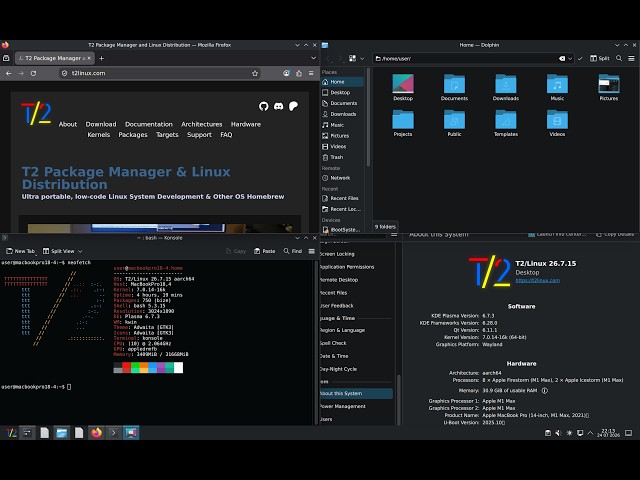
Task: Open the FAQ page on T2 website
Action: [x=226, y=135]
